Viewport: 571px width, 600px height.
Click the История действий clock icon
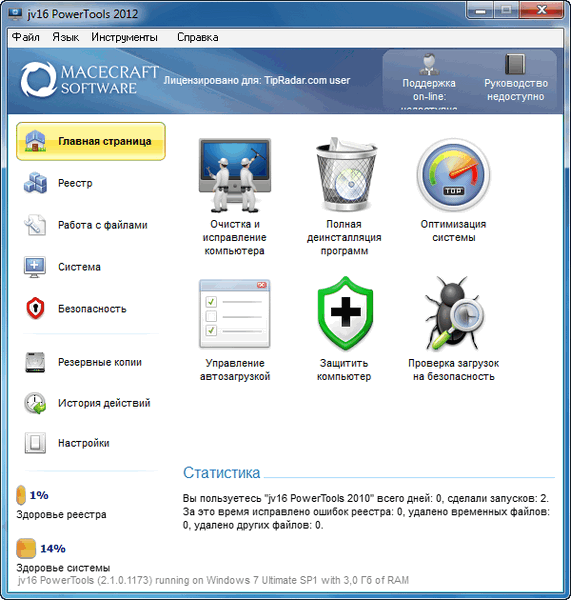click(x=35, y=403)
